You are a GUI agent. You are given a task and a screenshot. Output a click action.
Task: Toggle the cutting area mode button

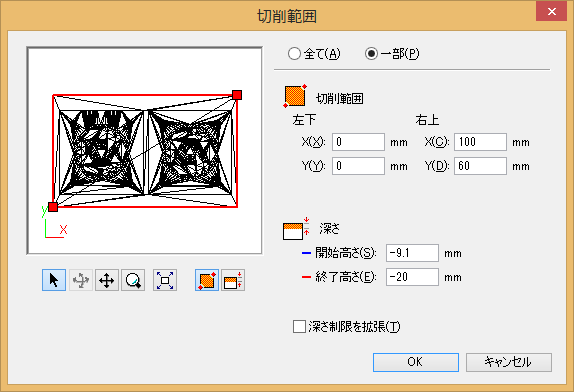click(x=207, y=280)
